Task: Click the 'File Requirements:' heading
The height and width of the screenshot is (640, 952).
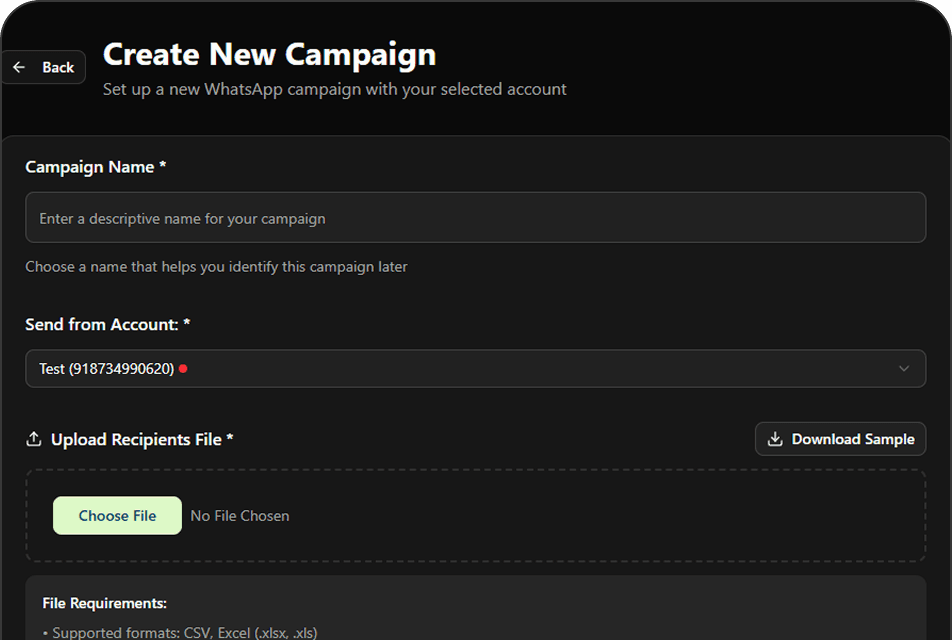Action: 104,603
